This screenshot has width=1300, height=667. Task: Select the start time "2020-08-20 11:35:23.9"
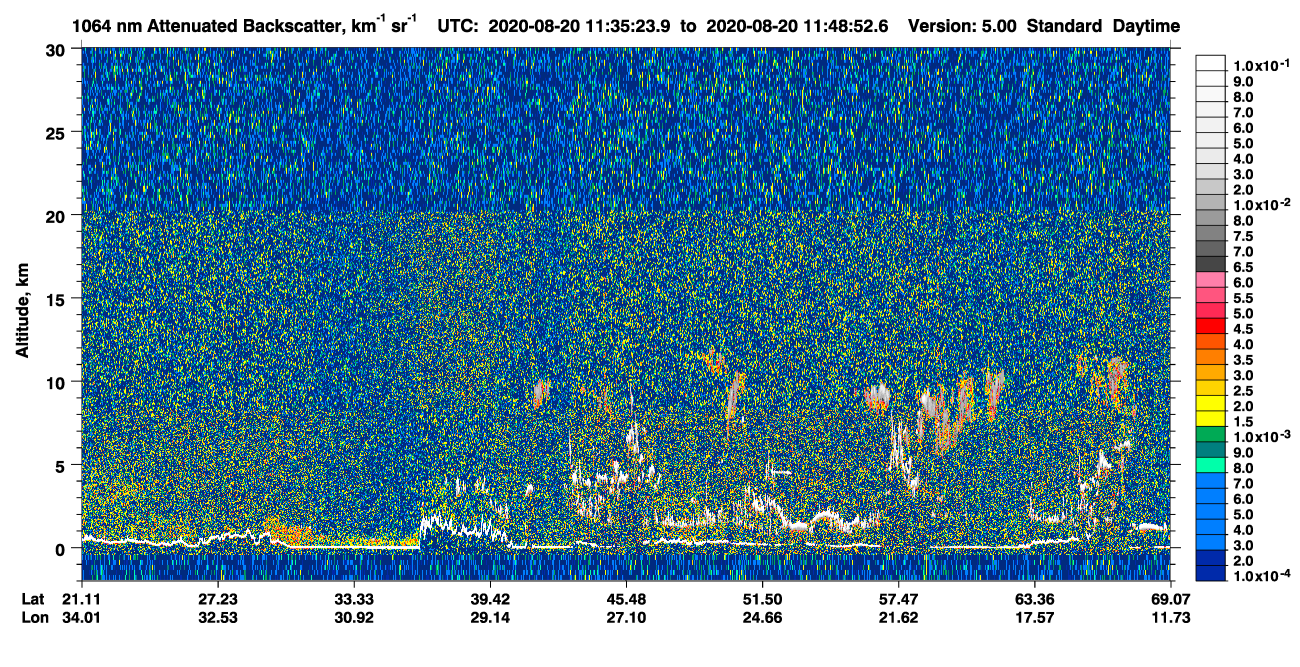point(581,27)
